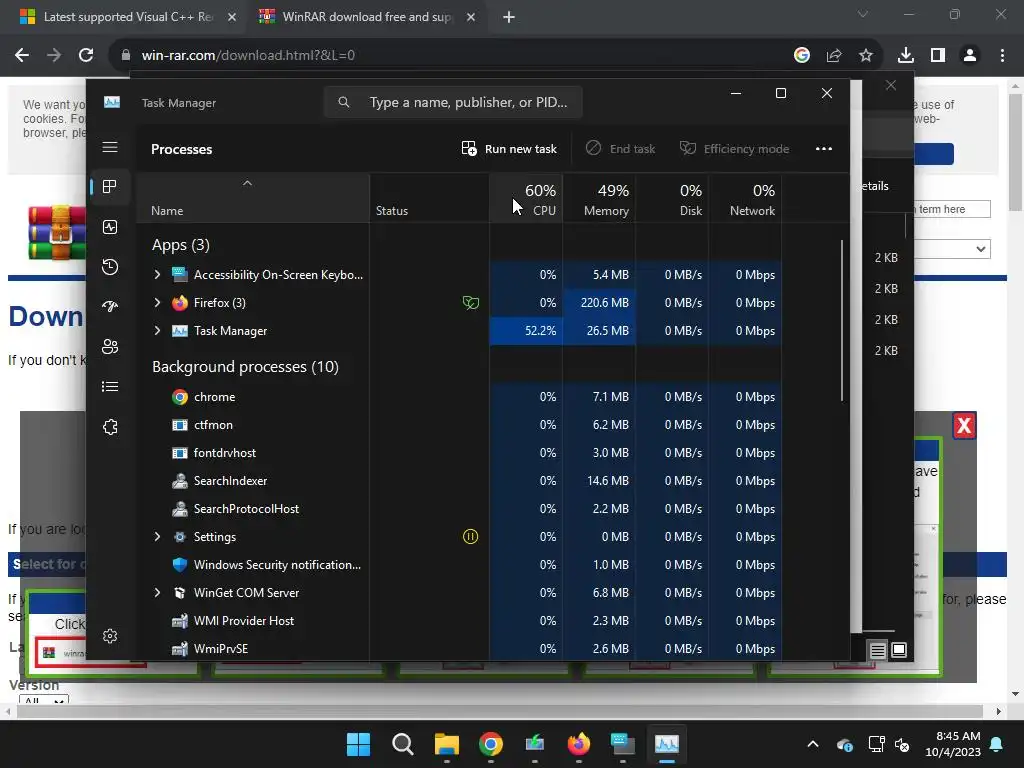Toggle Chrome side panel icon
Image resolution: width=1024 pixels, height=768 pixels.
[938, 56]
